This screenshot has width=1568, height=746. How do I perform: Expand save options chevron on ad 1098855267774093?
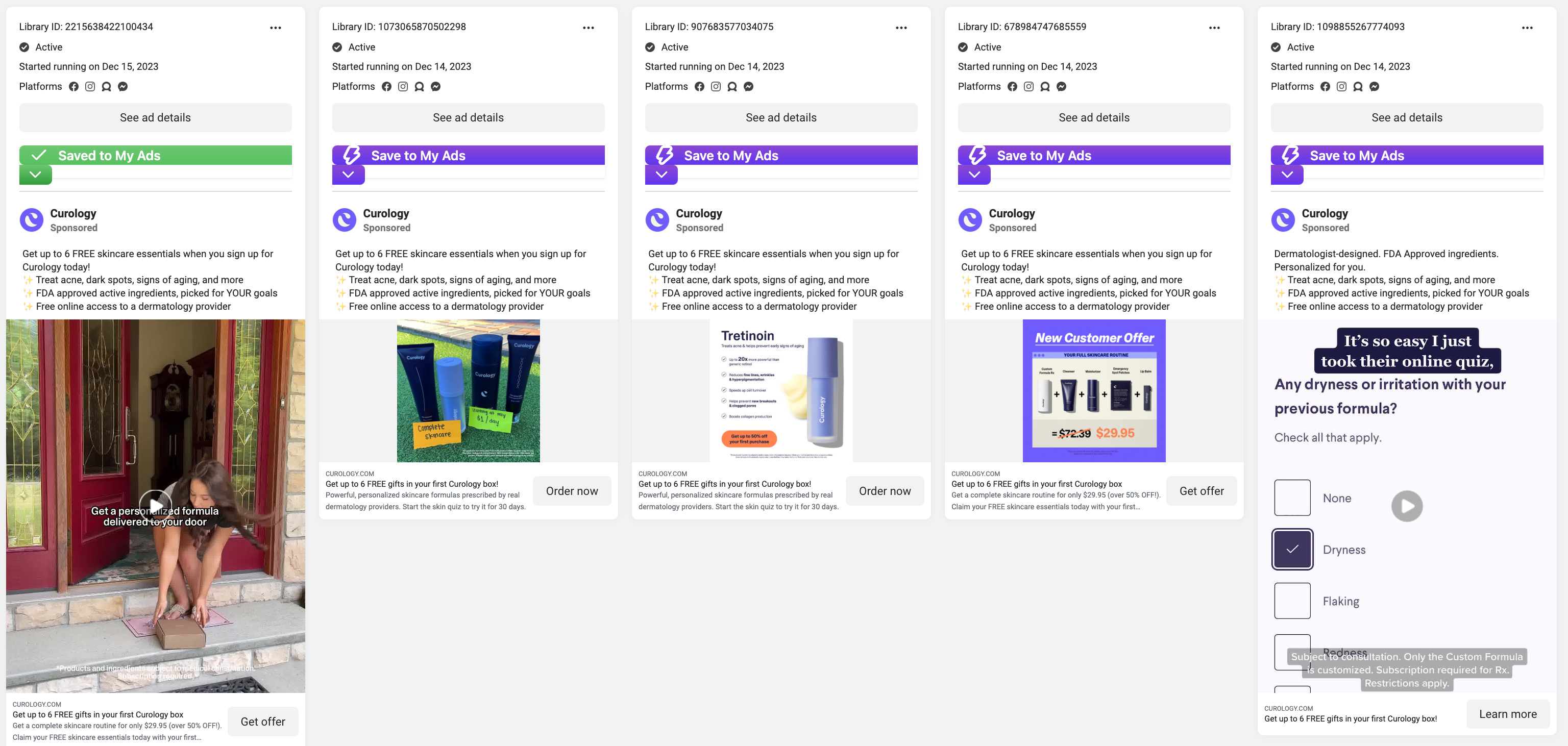(x=1287, y=175)
